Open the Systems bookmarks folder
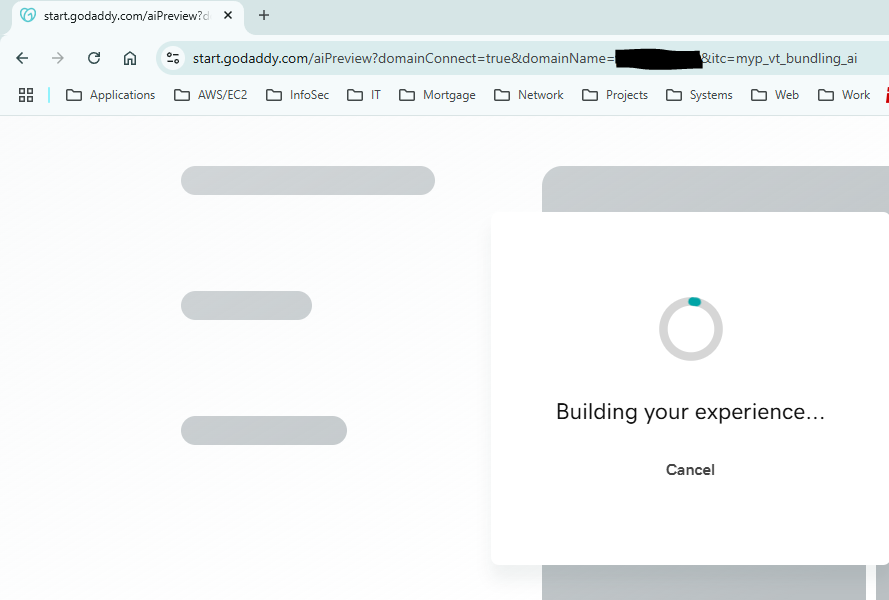 click(699, 95)
